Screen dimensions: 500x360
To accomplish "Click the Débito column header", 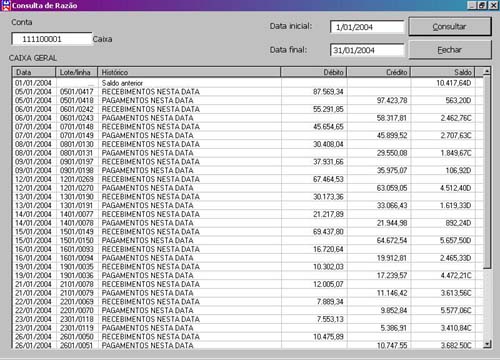I will click(x=314, y=72).
